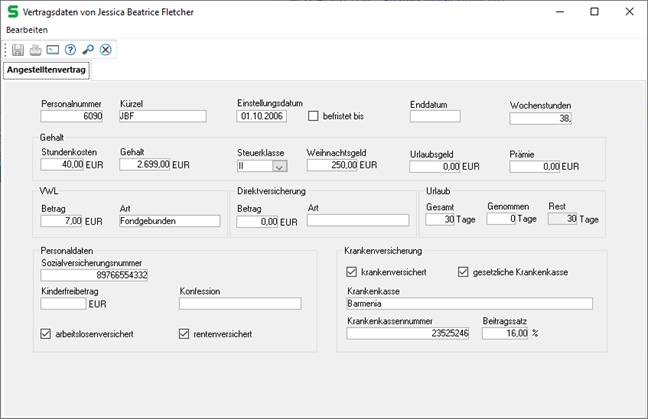Click the green S application icon
This screenshot has width=648, height=419.
12,11
